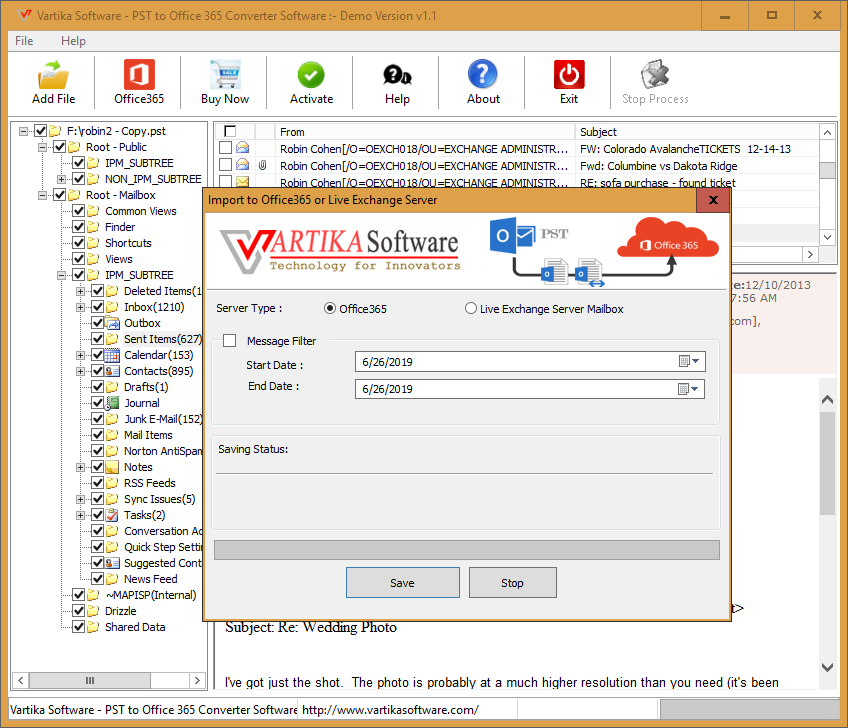
Task: Click the Deleted Items folder icon
Action: coord(112,291)
